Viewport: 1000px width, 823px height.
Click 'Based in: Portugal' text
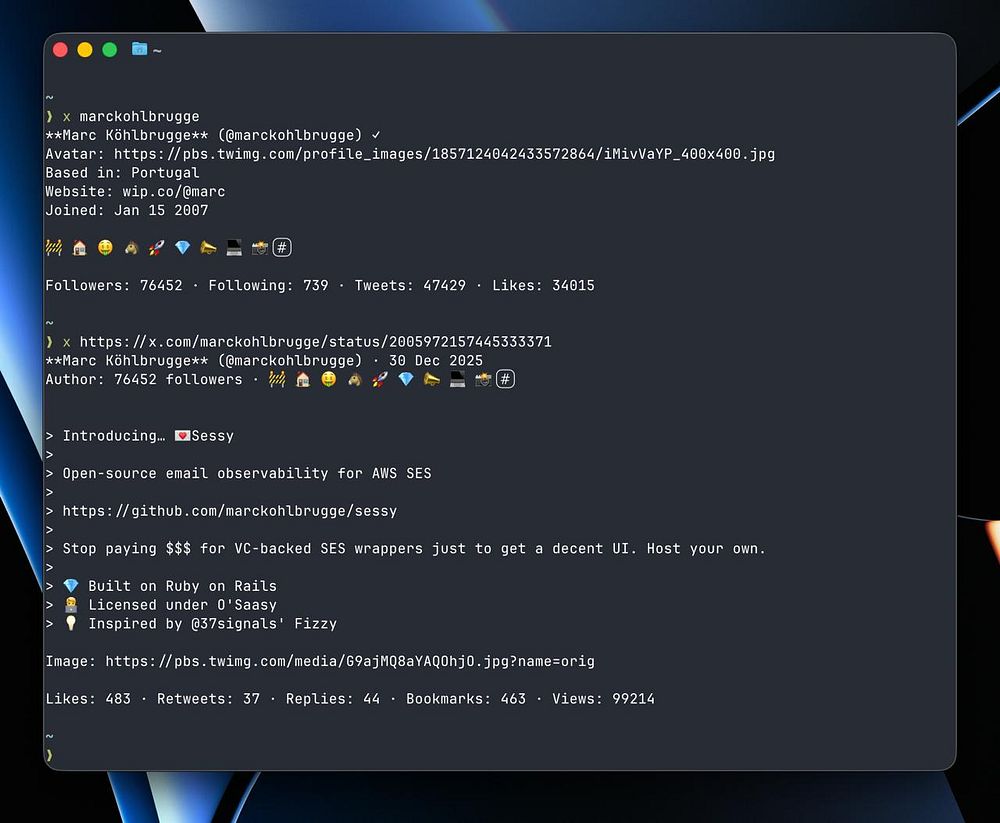coord(122,173)
